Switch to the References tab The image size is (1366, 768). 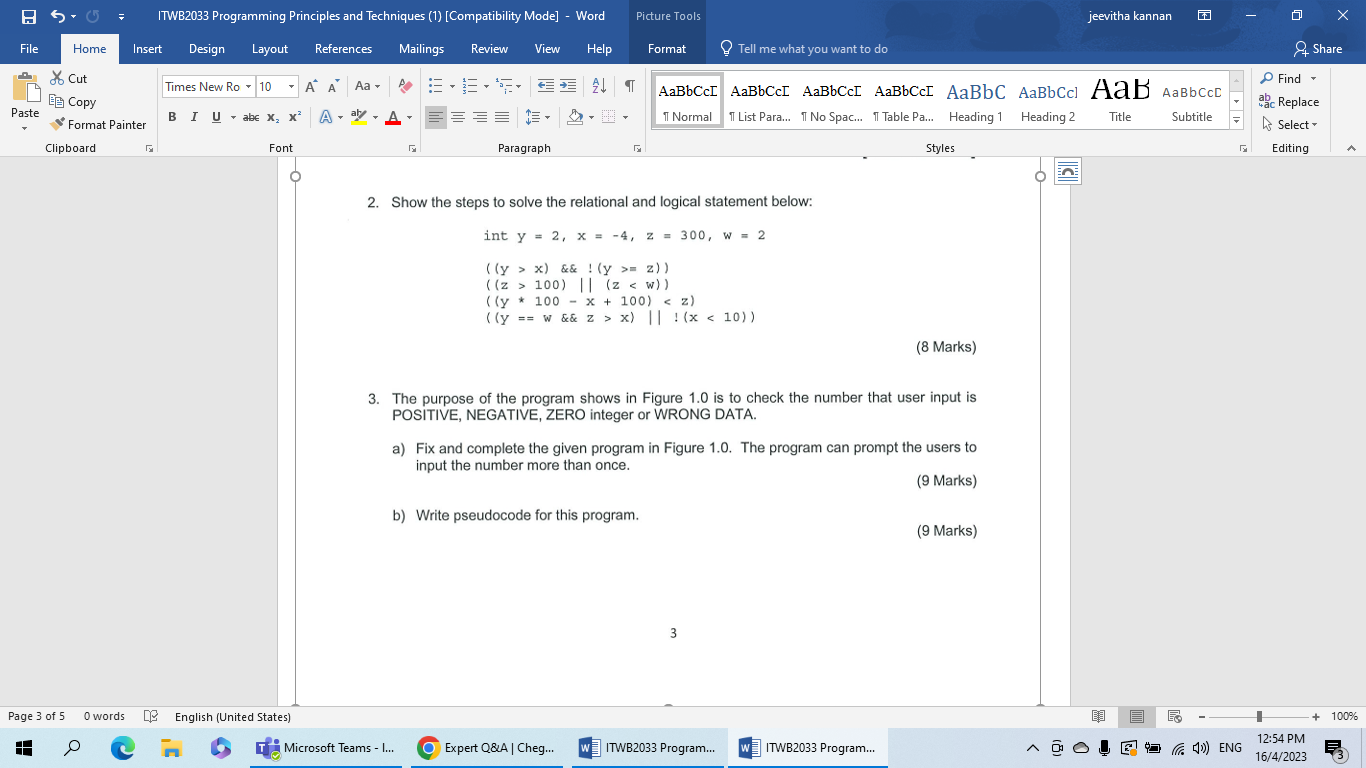[343, 49]
